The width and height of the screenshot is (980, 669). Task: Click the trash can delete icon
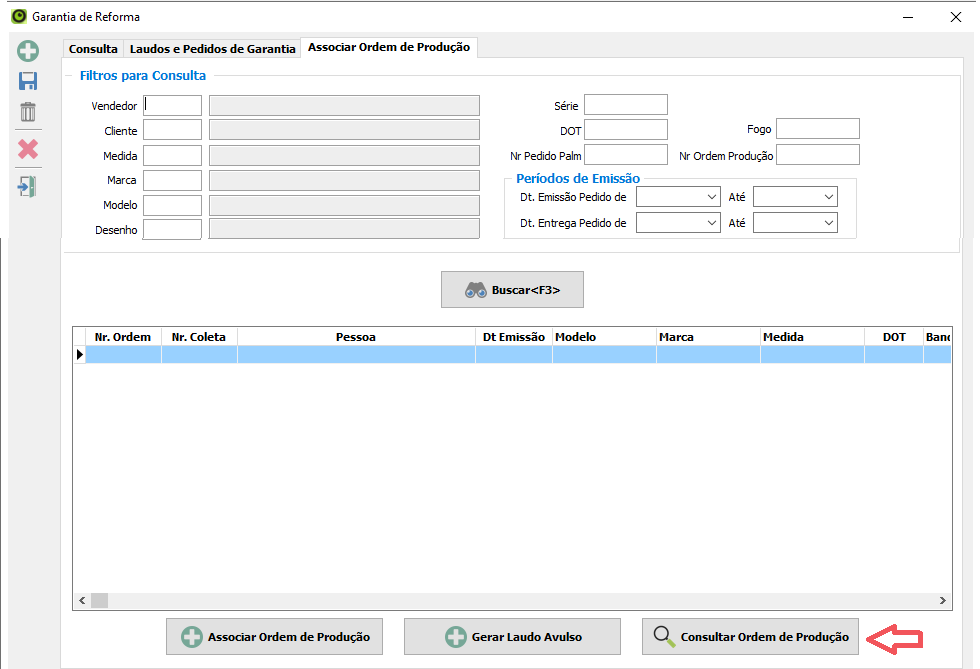pos(28,112)
